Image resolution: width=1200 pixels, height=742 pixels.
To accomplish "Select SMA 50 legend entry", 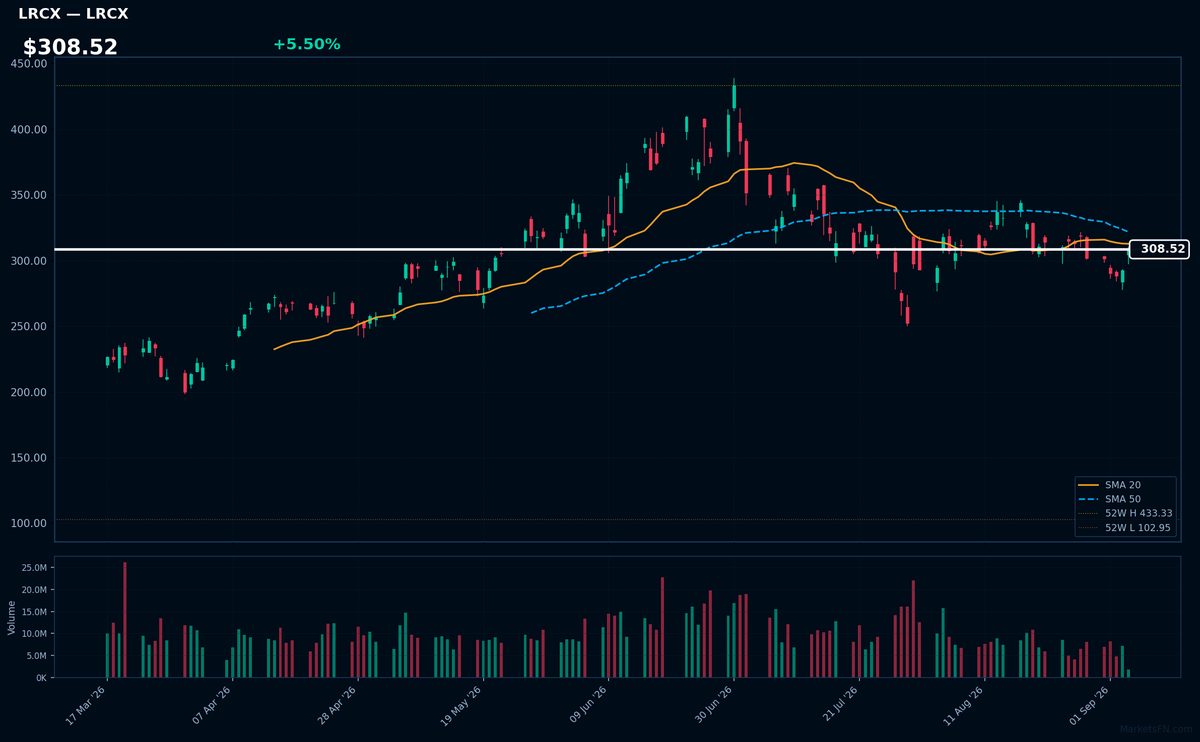I will (1121, 498).
